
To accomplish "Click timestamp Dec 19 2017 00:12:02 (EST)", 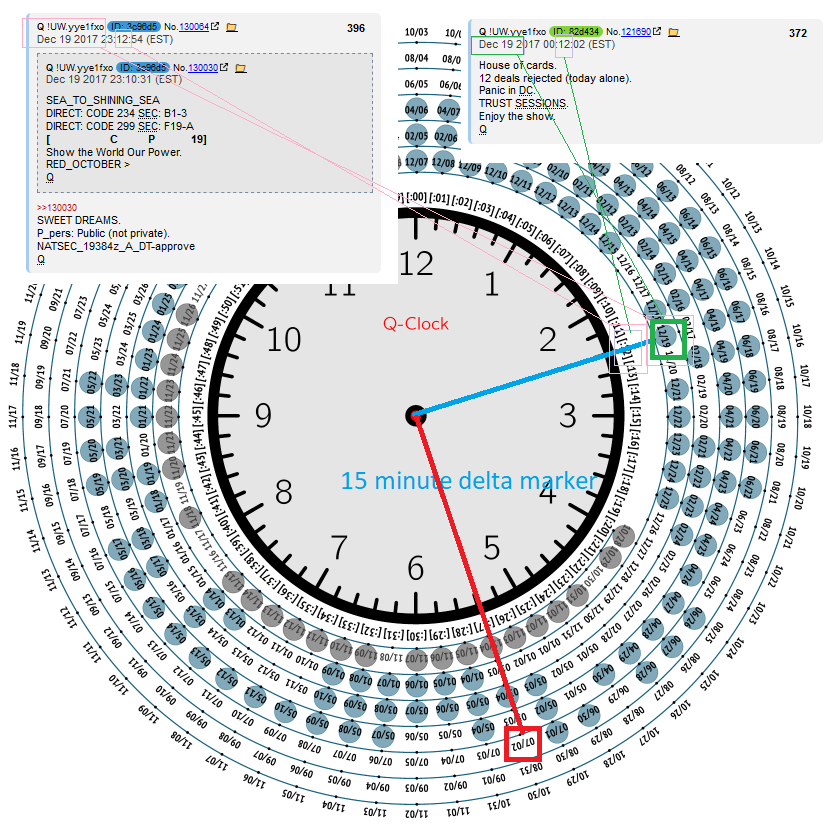I will tap(547, 45).
